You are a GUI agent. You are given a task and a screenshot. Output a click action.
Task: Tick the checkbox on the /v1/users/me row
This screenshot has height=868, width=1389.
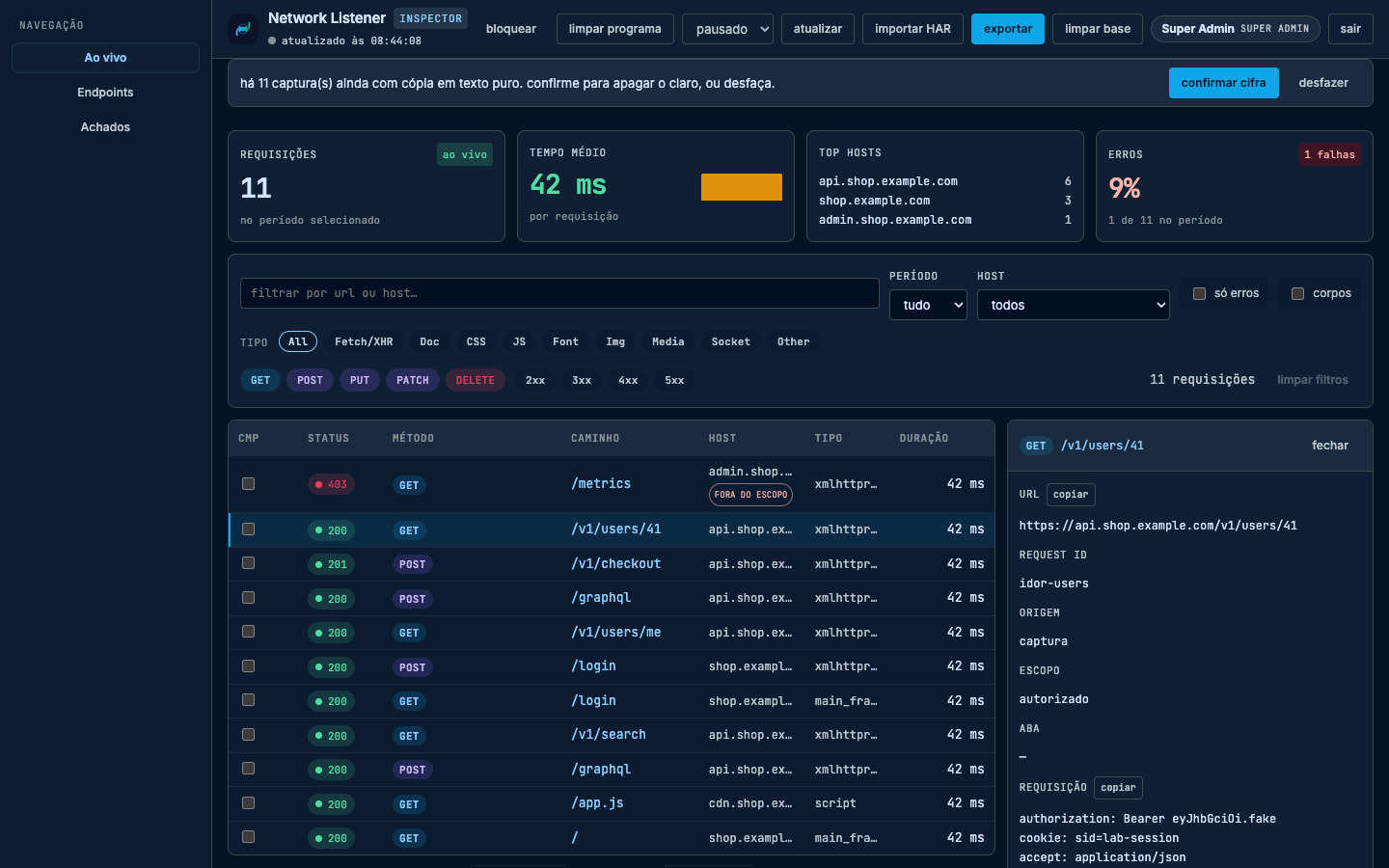click(x=248, y=632)
